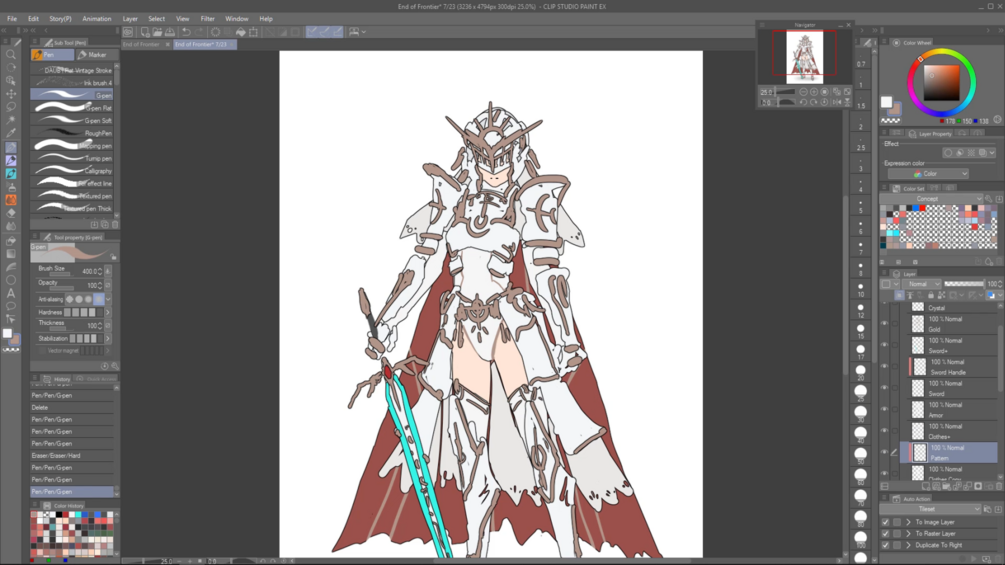Expand the To Raster Layer action
1005x565 pixels.
(908, 534)
